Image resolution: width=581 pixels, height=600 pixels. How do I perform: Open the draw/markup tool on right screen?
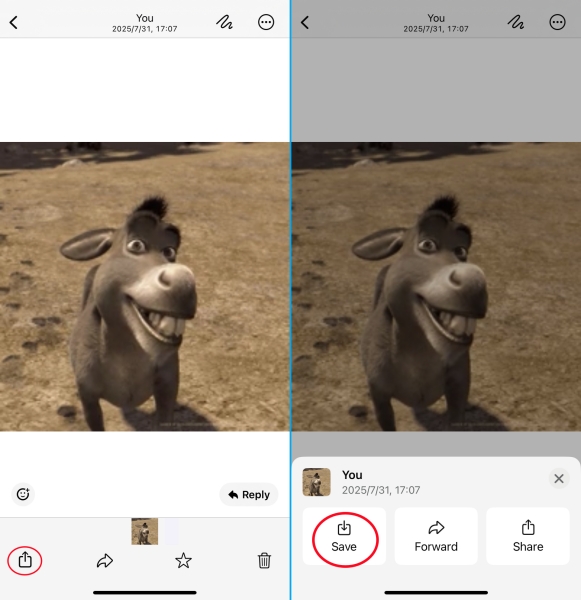click(x=516, y=22)
